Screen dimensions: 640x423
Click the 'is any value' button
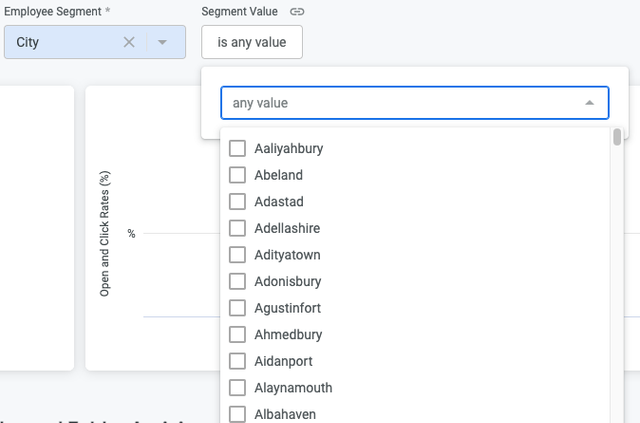coord(251,42)
